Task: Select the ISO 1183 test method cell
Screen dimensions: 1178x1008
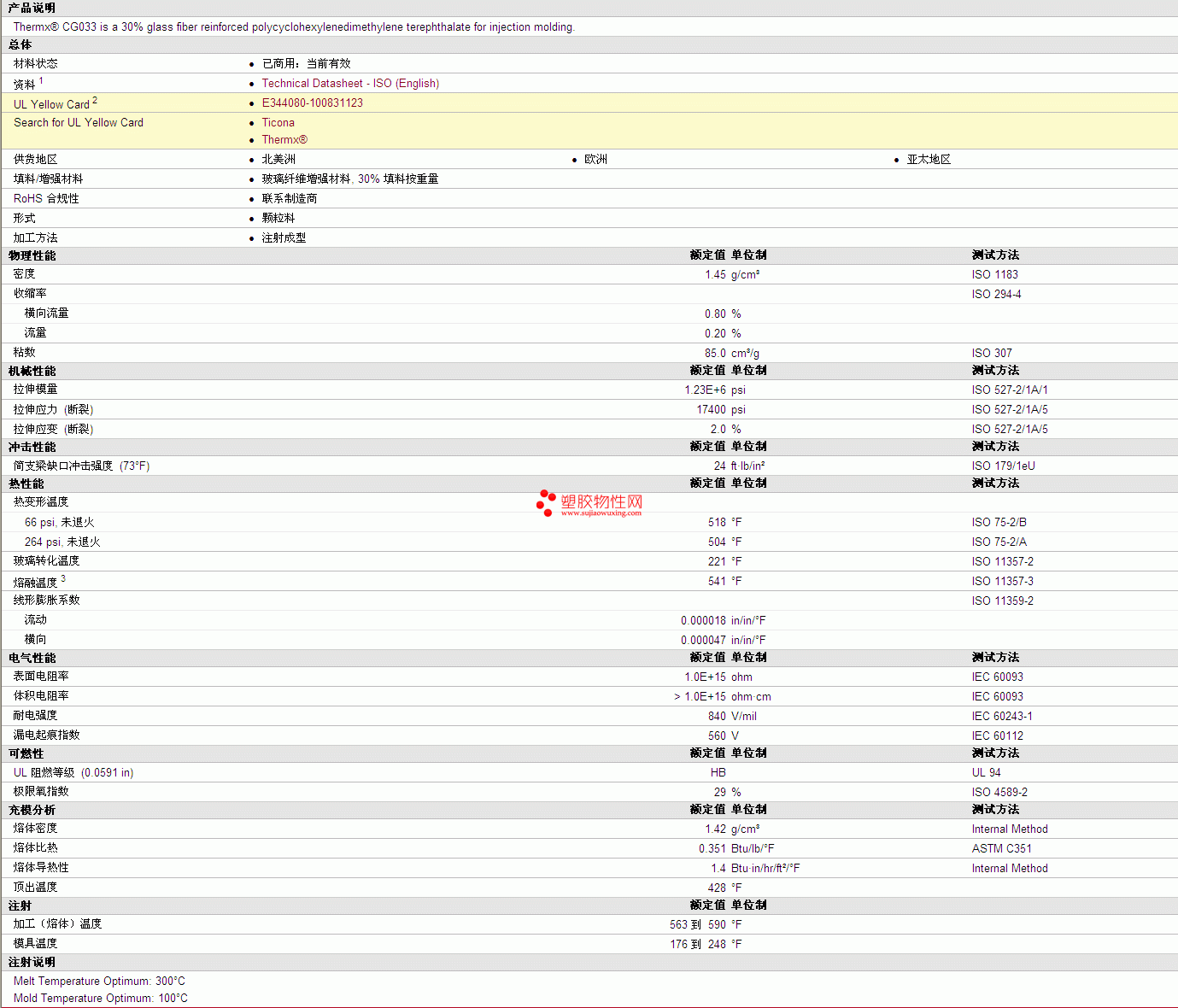Action: tap(995, 275)
